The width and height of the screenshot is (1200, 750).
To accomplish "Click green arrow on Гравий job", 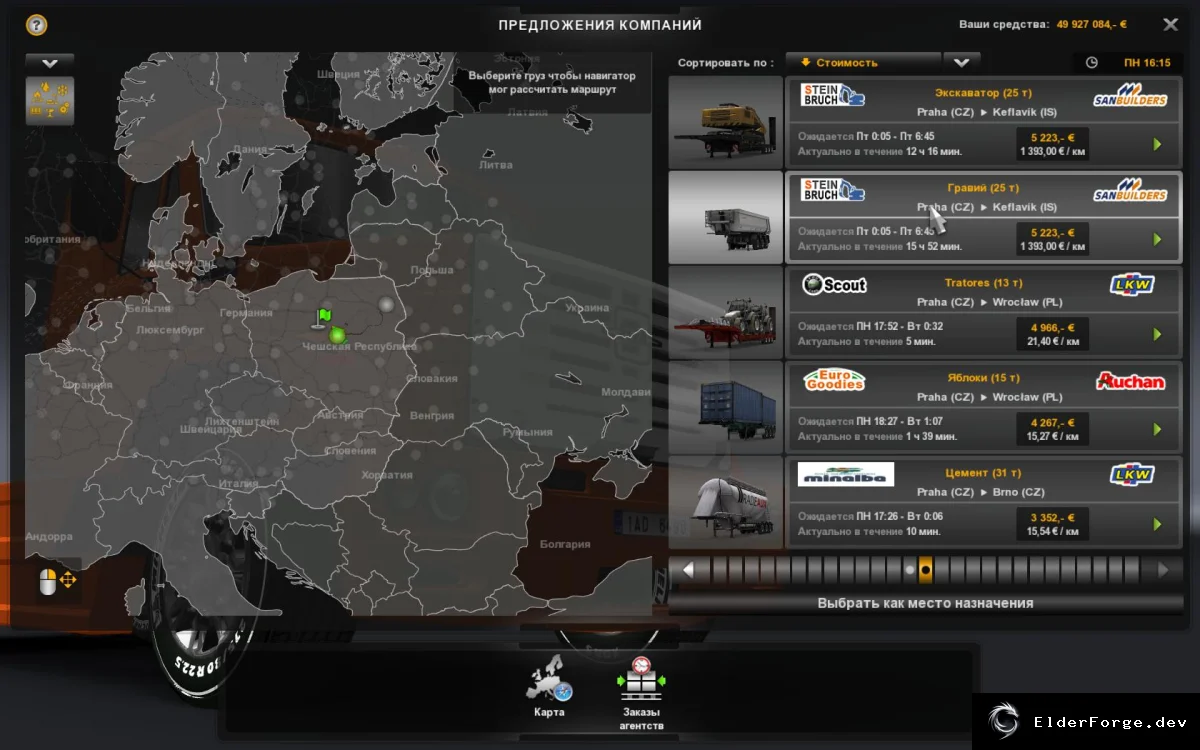I will [1157, 240].
